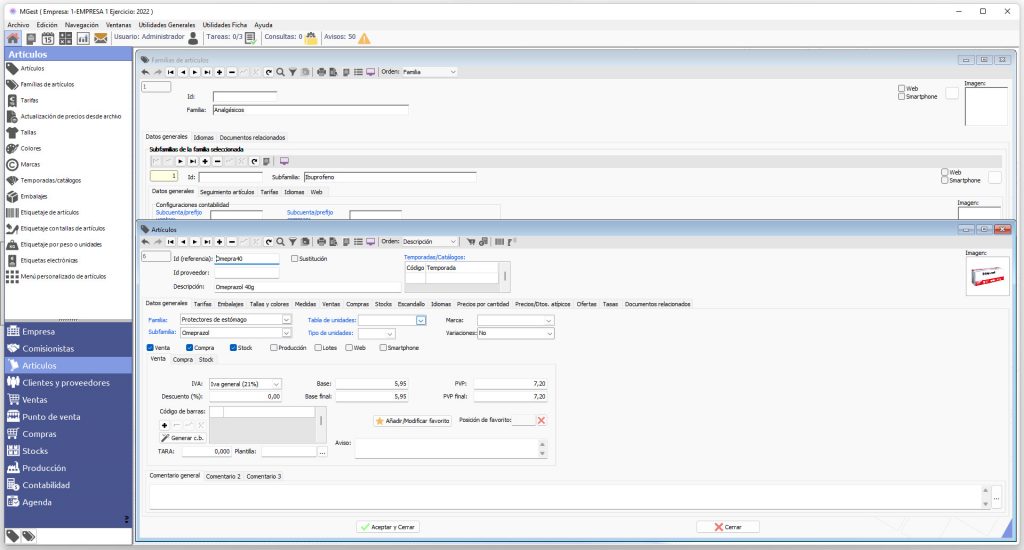The image size is (1024, 550).
Task: Click search magnifier in Artículos window toolbar
Action: (x=280, y=242)
